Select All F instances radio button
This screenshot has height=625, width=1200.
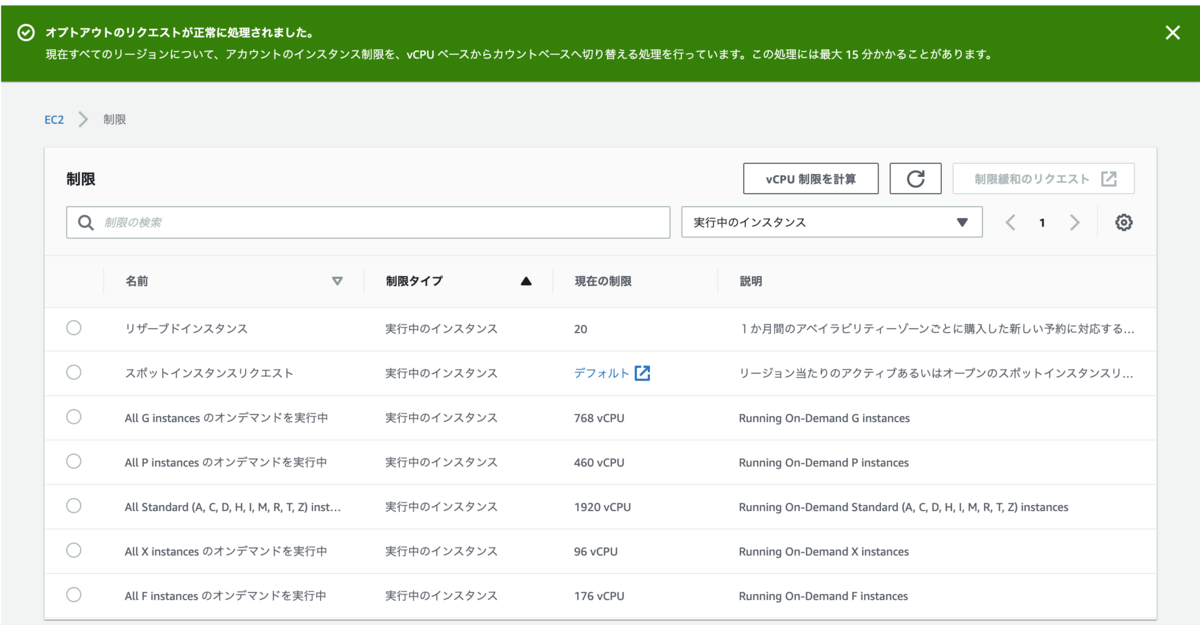click(x=74, y=595)
